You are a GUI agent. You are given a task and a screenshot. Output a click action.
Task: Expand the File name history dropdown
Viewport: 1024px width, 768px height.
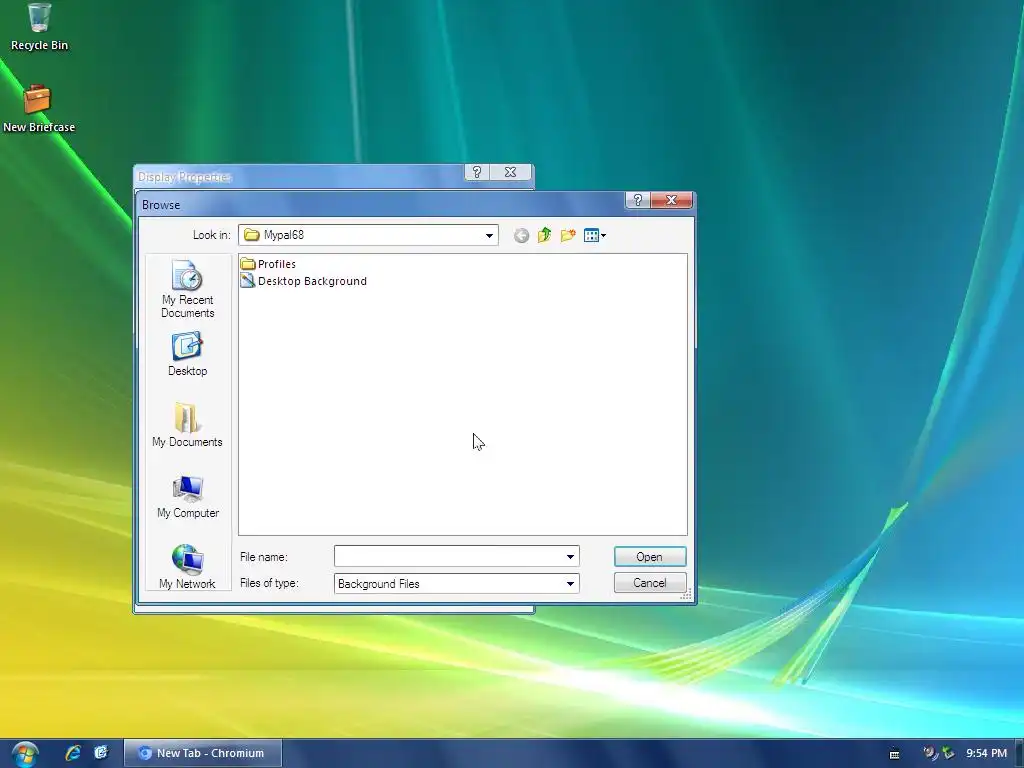(570, 556)
